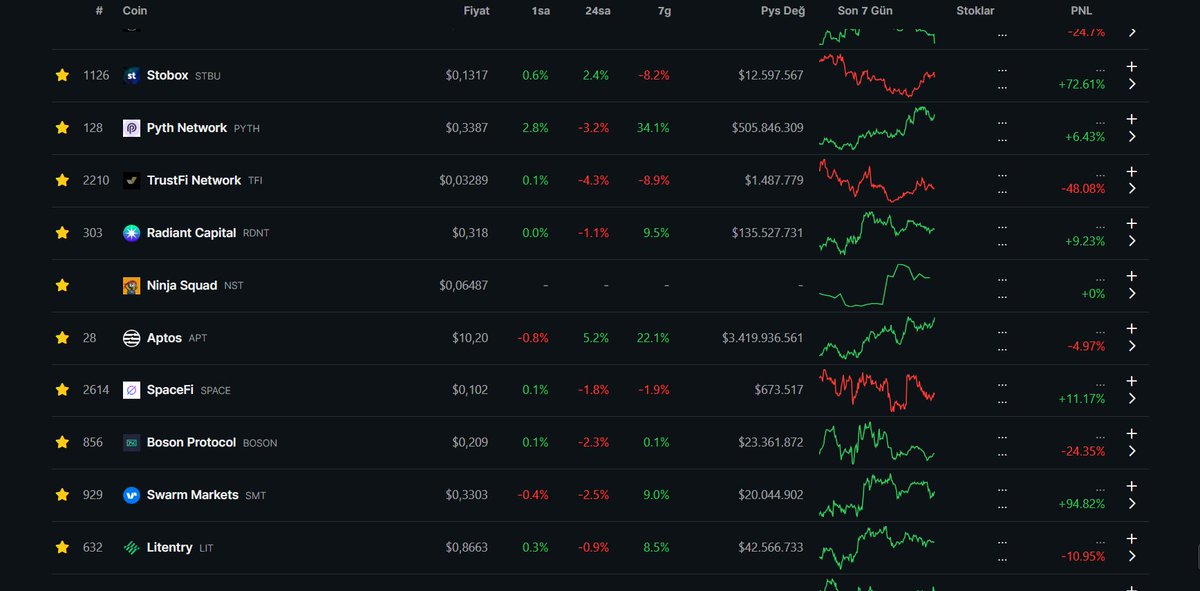Sort by the Fiyat column header

tap(476, 11)
